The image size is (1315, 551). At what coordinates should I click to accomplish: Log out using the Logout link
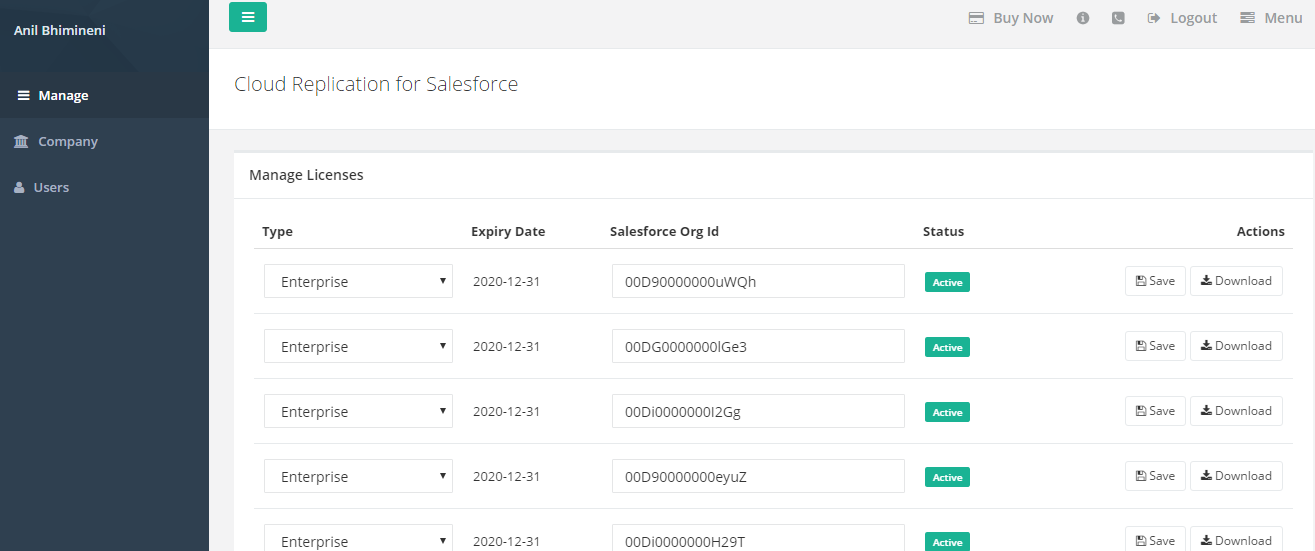[x=1182, y=18]
